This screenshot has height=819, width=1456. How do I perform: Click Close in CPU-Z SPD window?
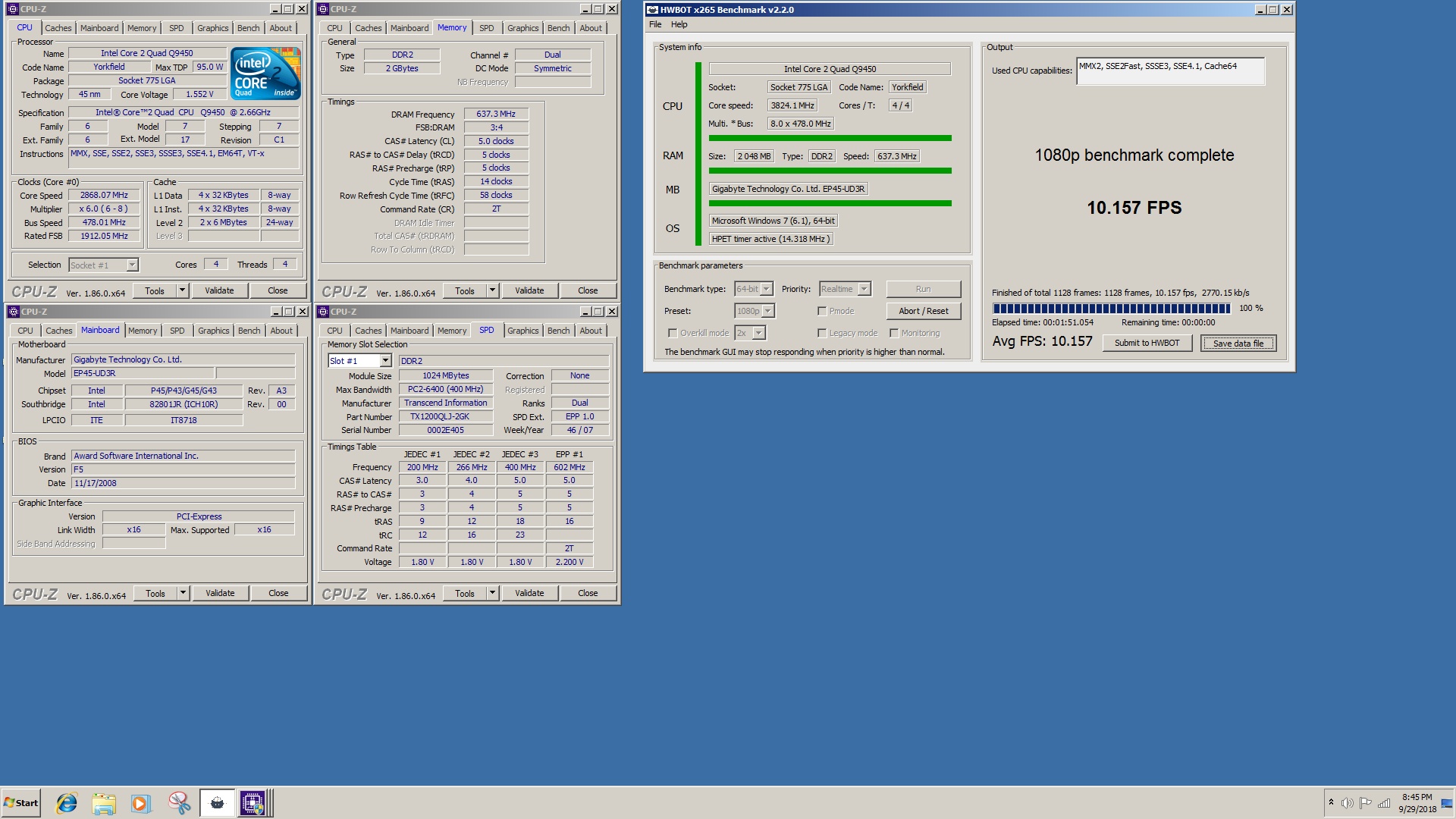588,593
